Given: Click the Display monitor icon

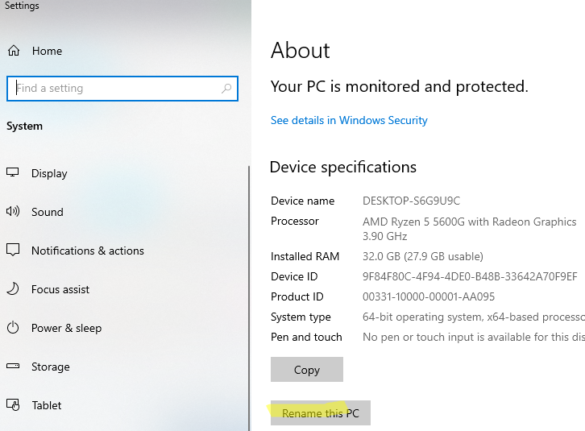Looking at the screenshot, I should [13, 172].
